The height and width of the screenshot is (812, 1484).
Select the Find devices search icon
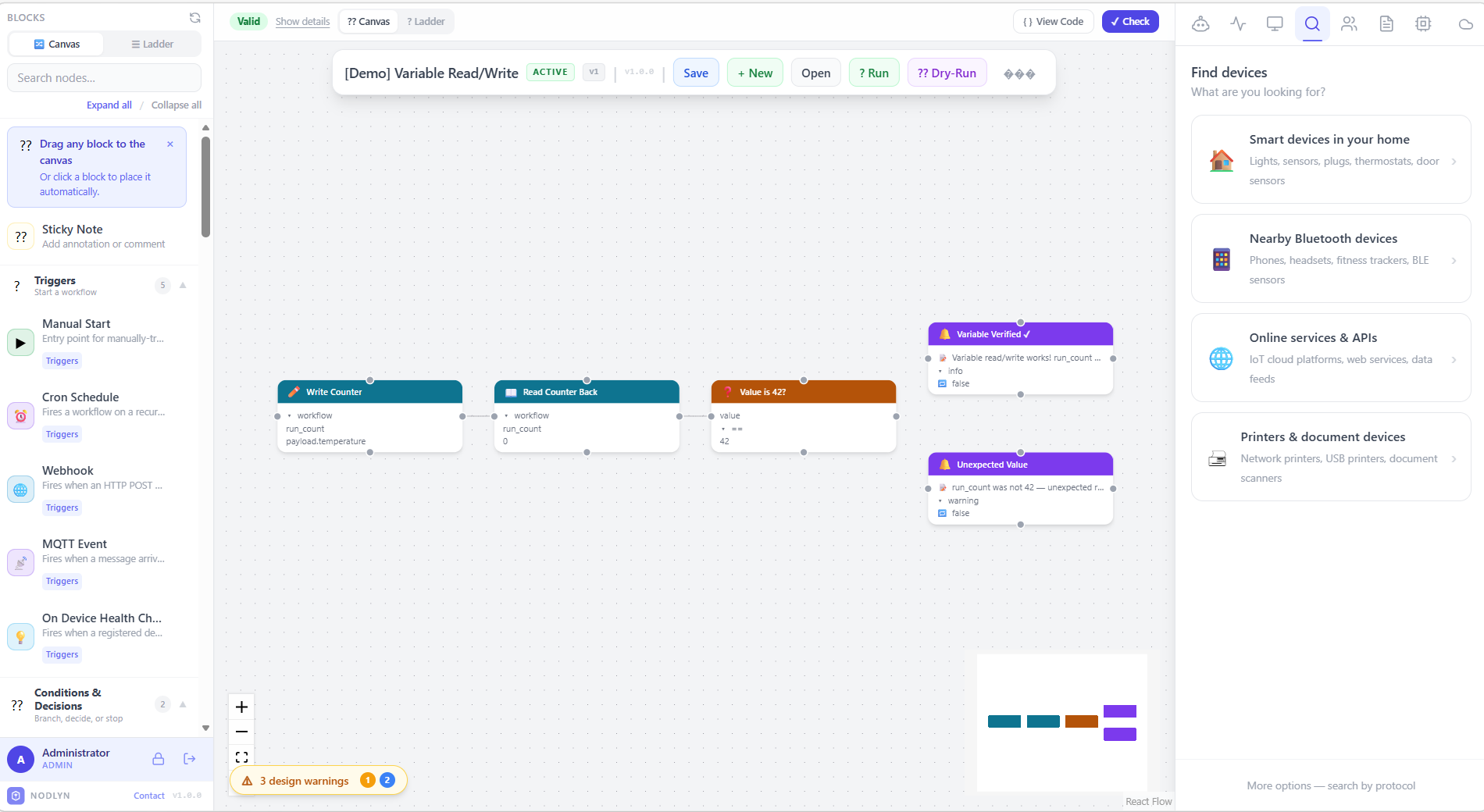[1312, 23]
